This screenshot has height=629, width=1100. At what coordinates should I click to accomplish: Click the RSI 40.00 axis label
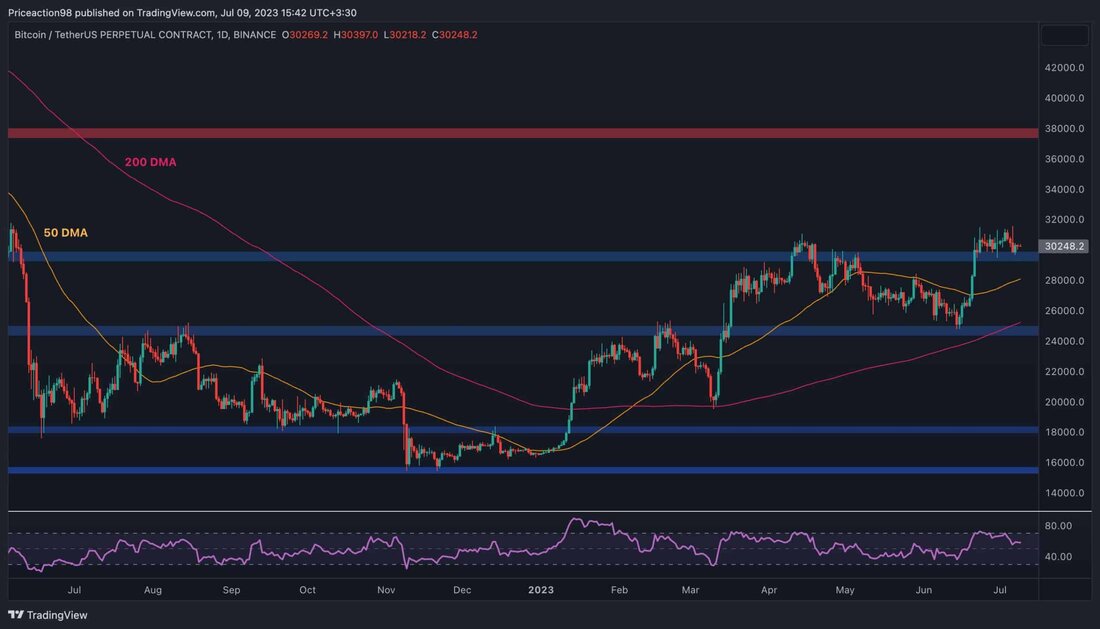1058,557
